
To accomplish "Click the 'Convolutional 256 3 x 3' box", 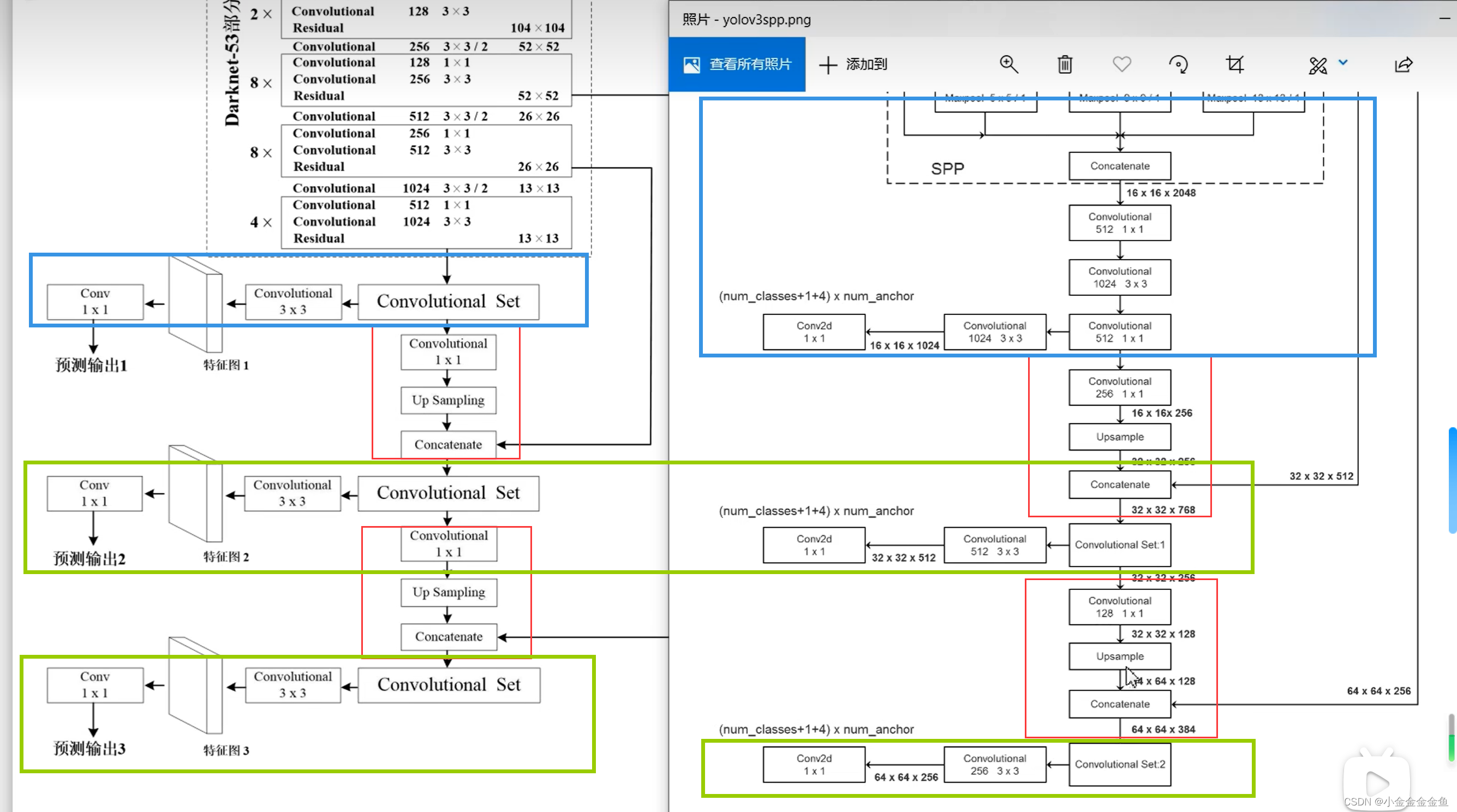I will pos(995,765).
